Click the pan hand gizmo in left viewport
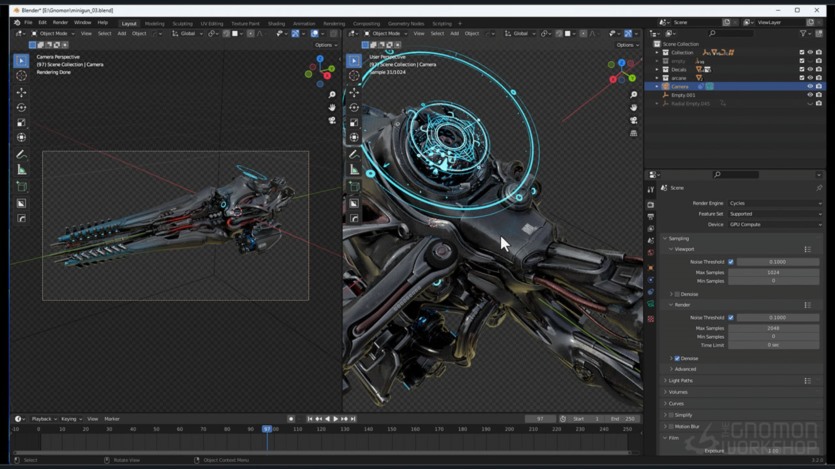Screen dimensions: 835x469 [332, 108]
